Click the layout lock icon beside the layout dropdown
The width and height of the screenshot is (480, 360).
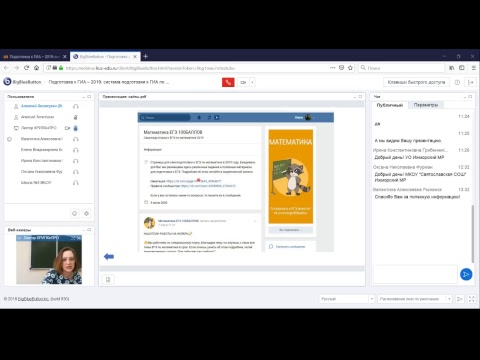459,299
